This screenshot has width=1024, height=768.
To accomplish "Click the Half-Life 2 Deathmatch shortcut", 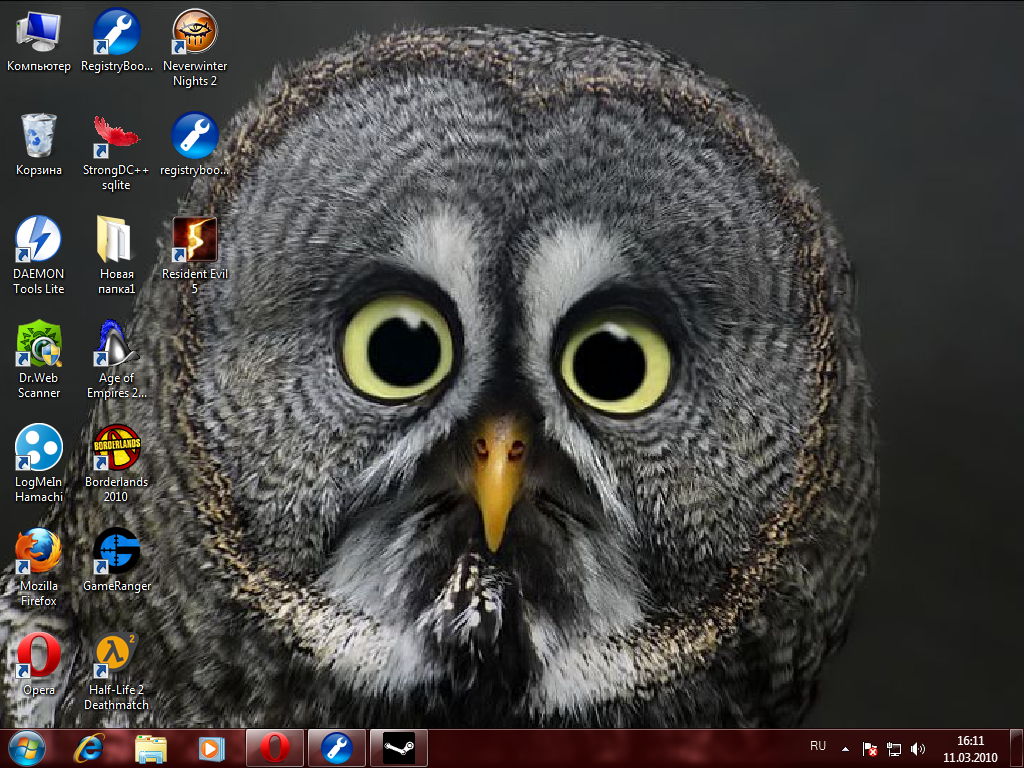I will point(116,672).
